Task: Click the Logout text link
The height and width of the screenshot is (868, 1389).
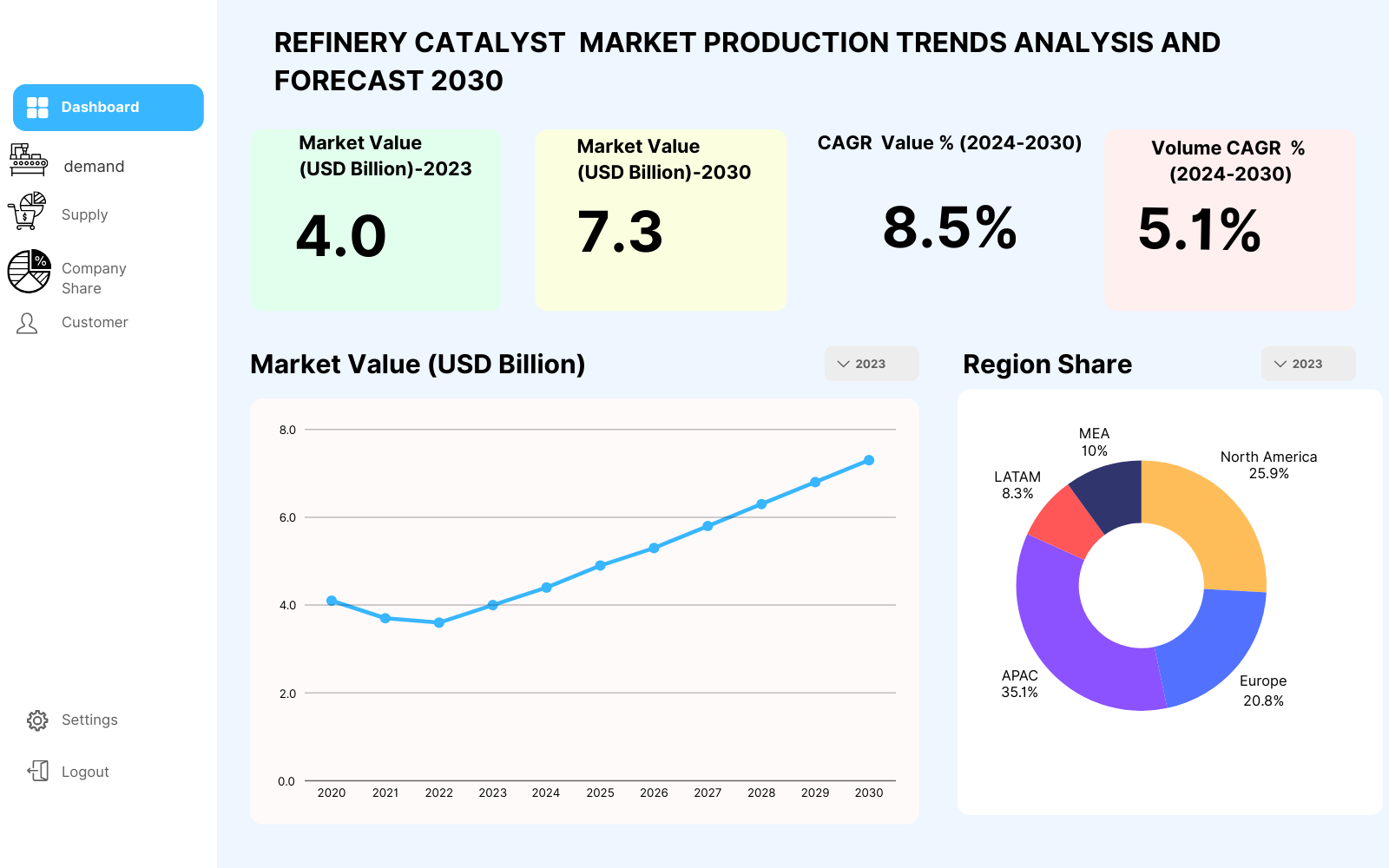Action: [x=85, y=772]
